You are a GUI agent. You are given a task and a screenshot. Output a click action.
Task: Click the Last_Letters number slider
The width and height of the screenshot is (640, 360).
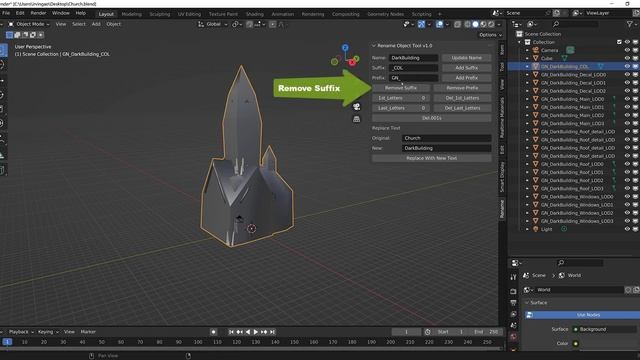401,108
